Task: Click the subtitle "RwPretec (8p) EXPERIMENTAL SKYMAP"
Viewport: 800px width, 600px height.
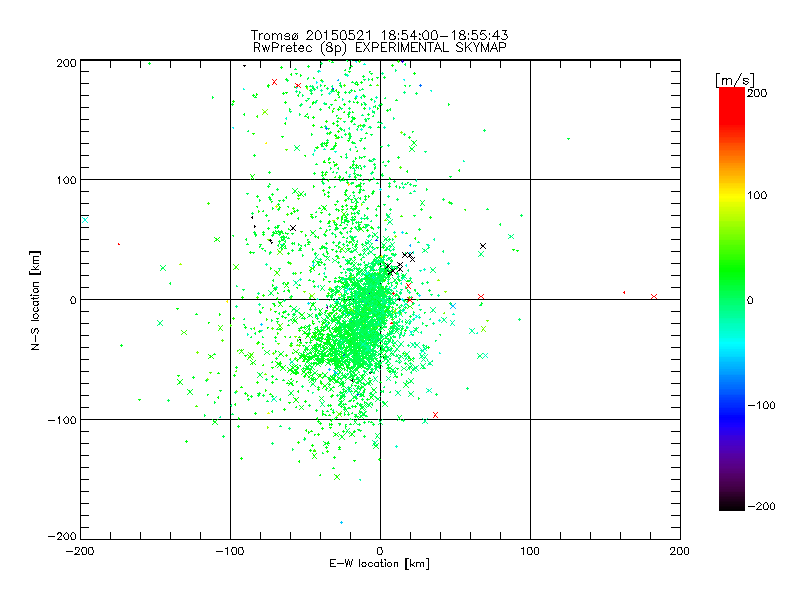Action: 380,48
